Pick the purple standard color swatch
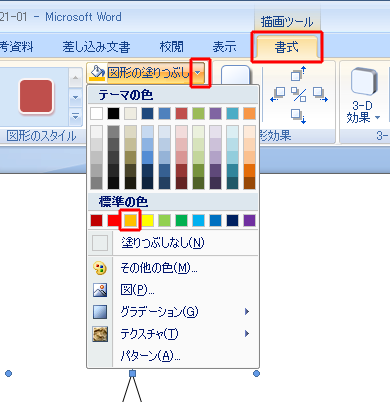 (250, 220)
